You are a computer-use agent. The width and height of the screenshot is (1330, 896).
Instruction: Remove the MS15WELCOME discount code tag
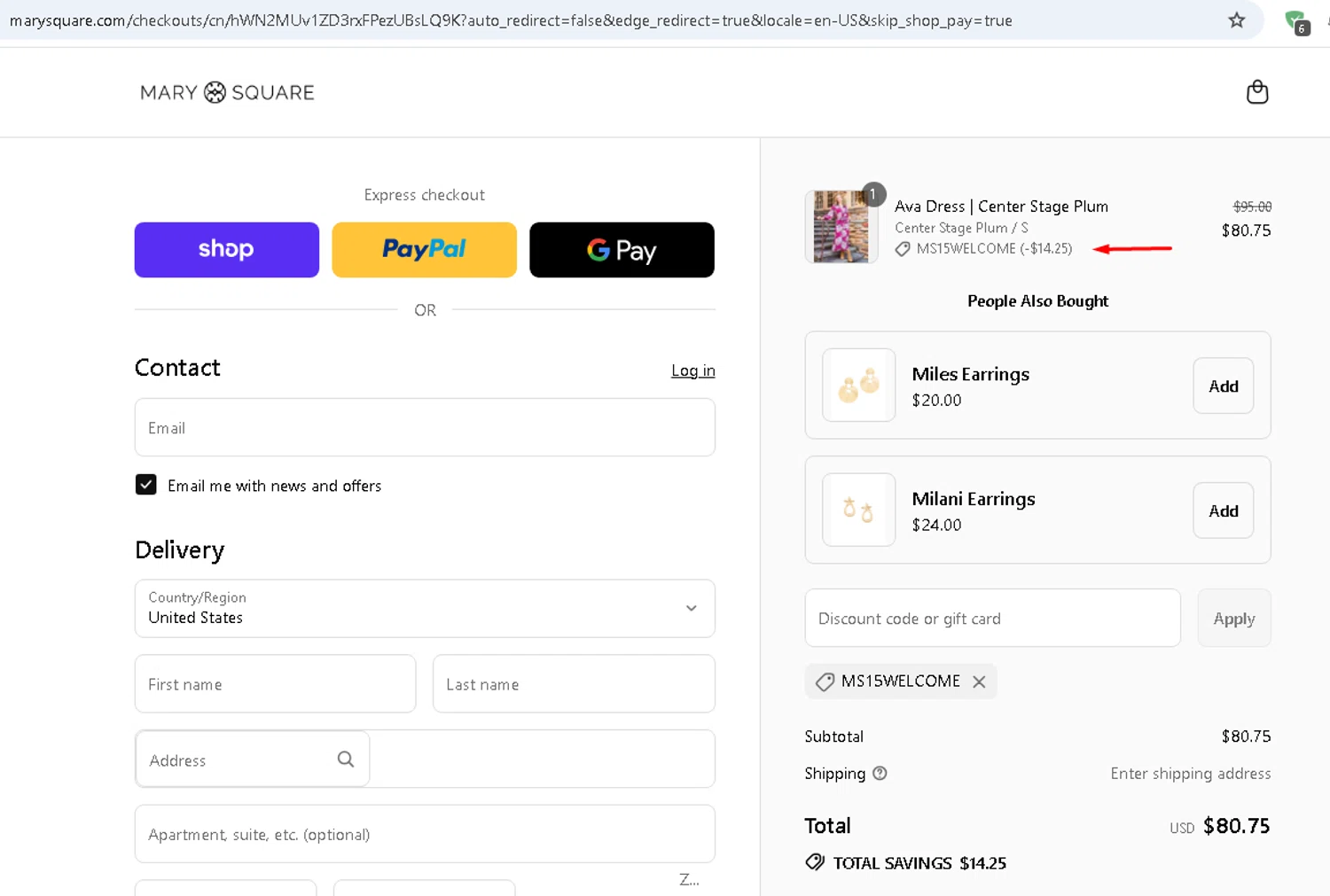(979, 682)
